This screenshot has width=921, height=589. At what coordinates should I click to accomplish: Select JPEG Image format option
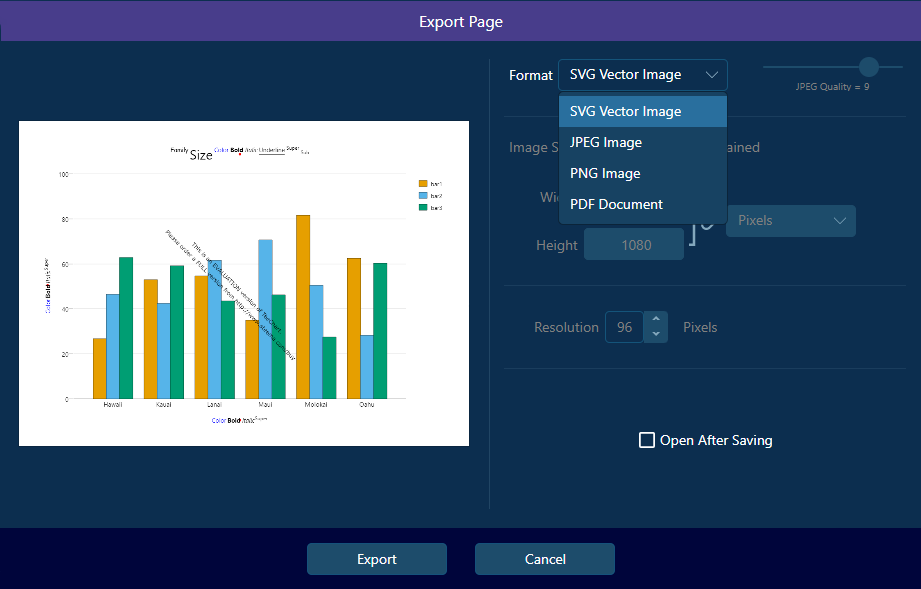coord(643,143)
